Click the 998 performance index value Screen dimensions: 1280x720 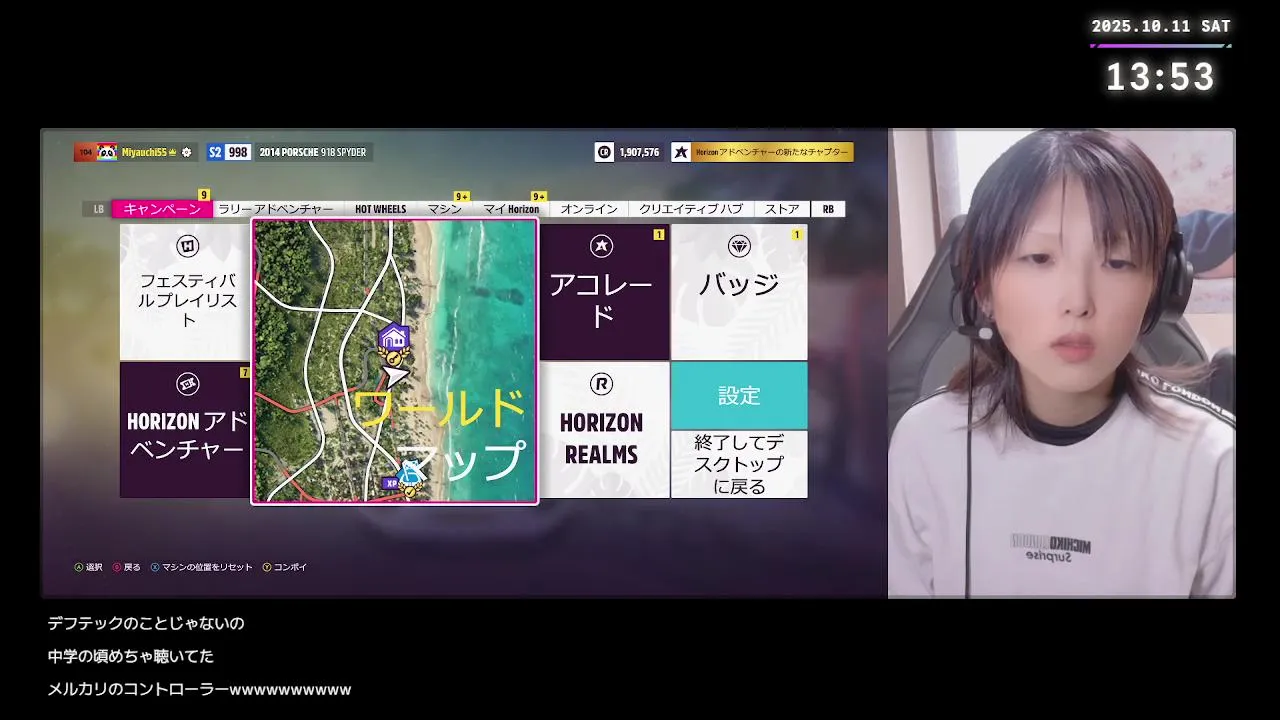click(238, 152)
